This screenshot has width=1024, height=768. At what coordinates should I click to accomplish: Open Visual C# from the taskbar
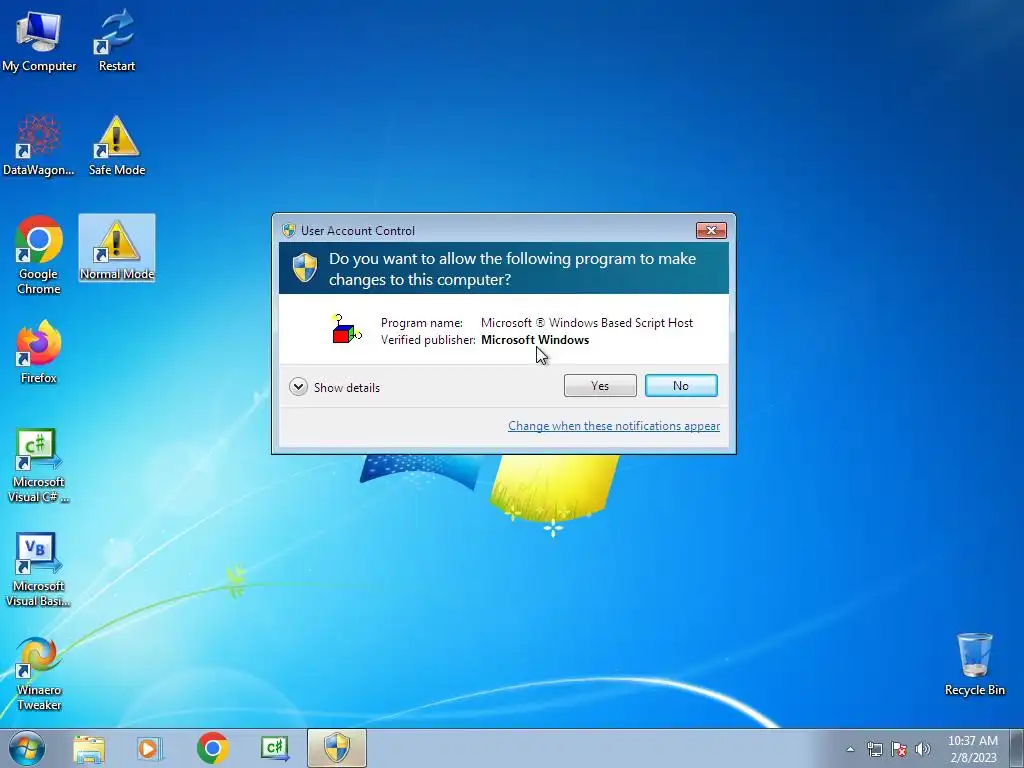click(275, 748)
